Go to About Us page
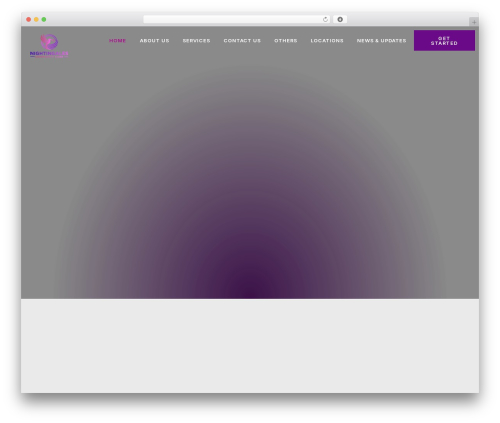 154,41
